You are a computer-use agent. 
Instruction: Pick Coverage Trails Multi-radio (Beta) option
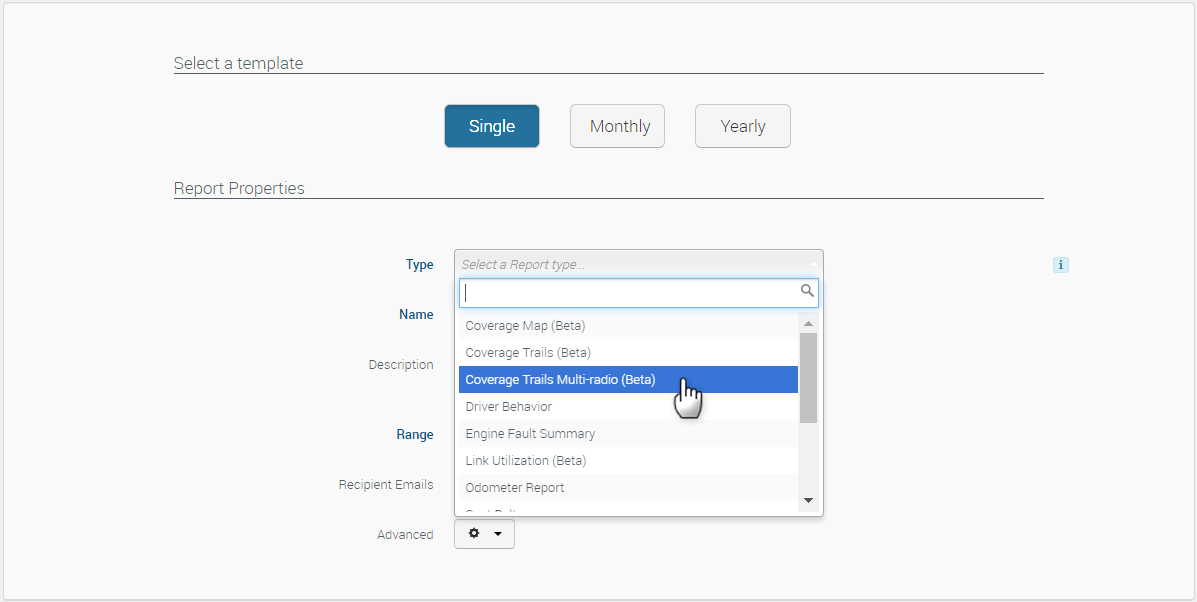(x=560, y=380)
